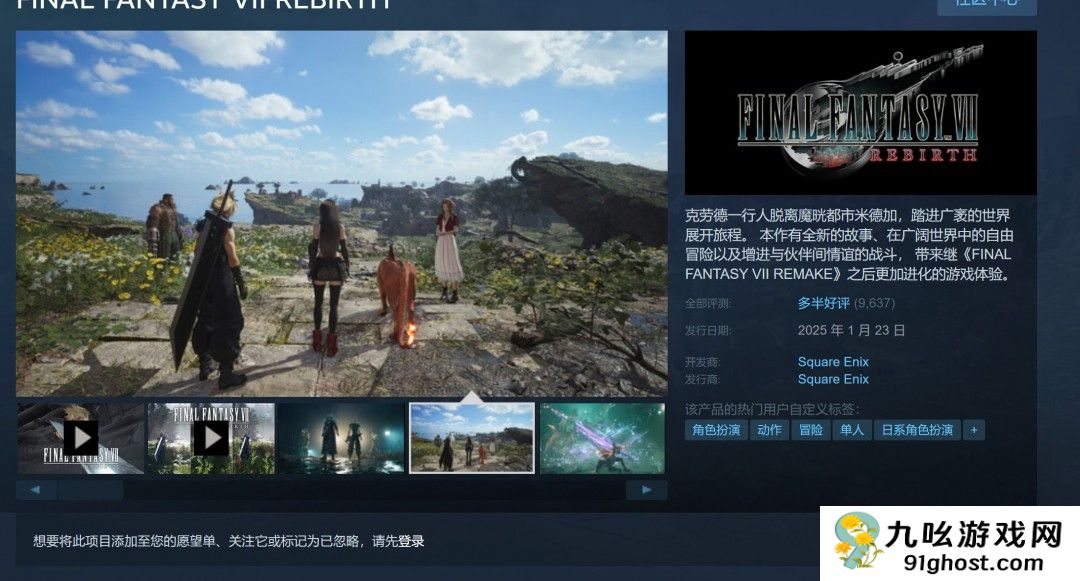
Task: Open Square Enix developer page
Action: pos(833,361)
